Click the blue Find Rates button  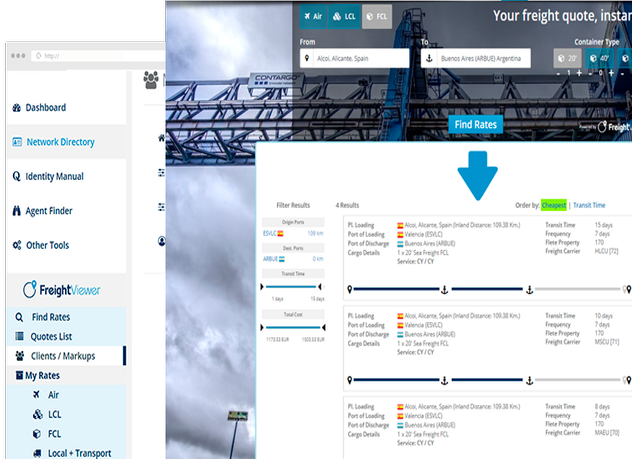tap(475, 125)
